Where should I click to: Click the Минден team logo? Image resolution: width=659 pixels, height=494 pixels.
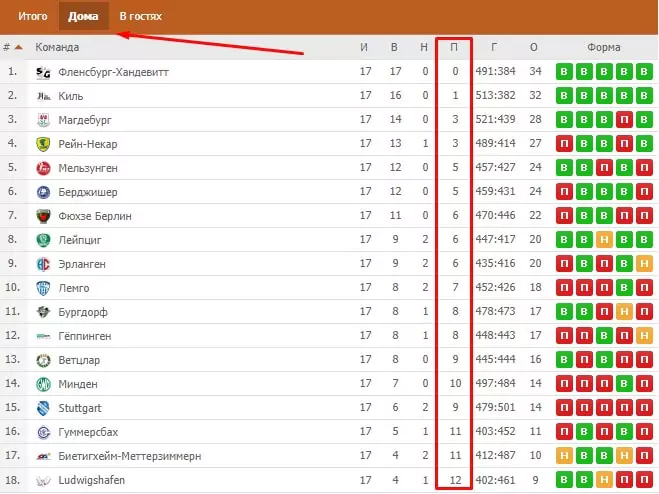[43, 384]
